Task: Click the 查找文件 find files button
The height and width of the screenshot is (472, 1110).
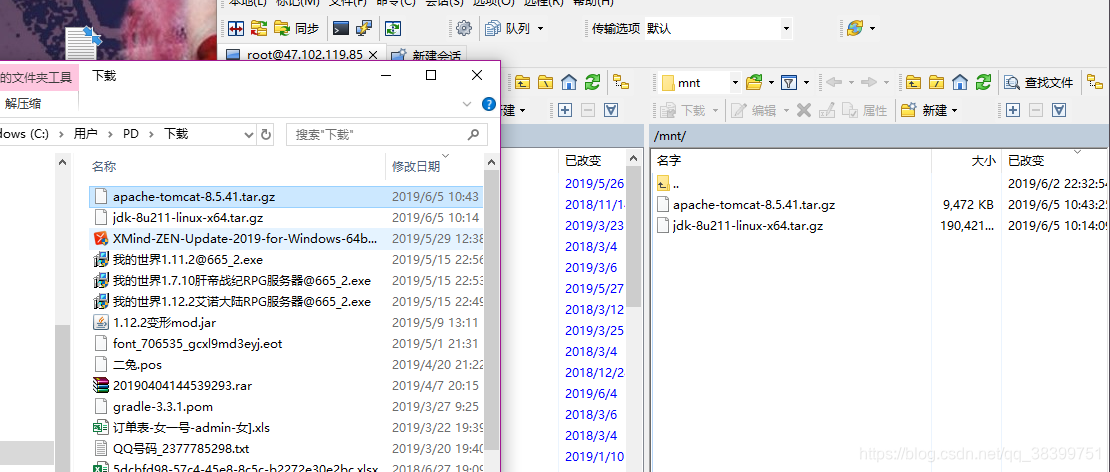Action: pyautogui.click(x=1039, y=83)
